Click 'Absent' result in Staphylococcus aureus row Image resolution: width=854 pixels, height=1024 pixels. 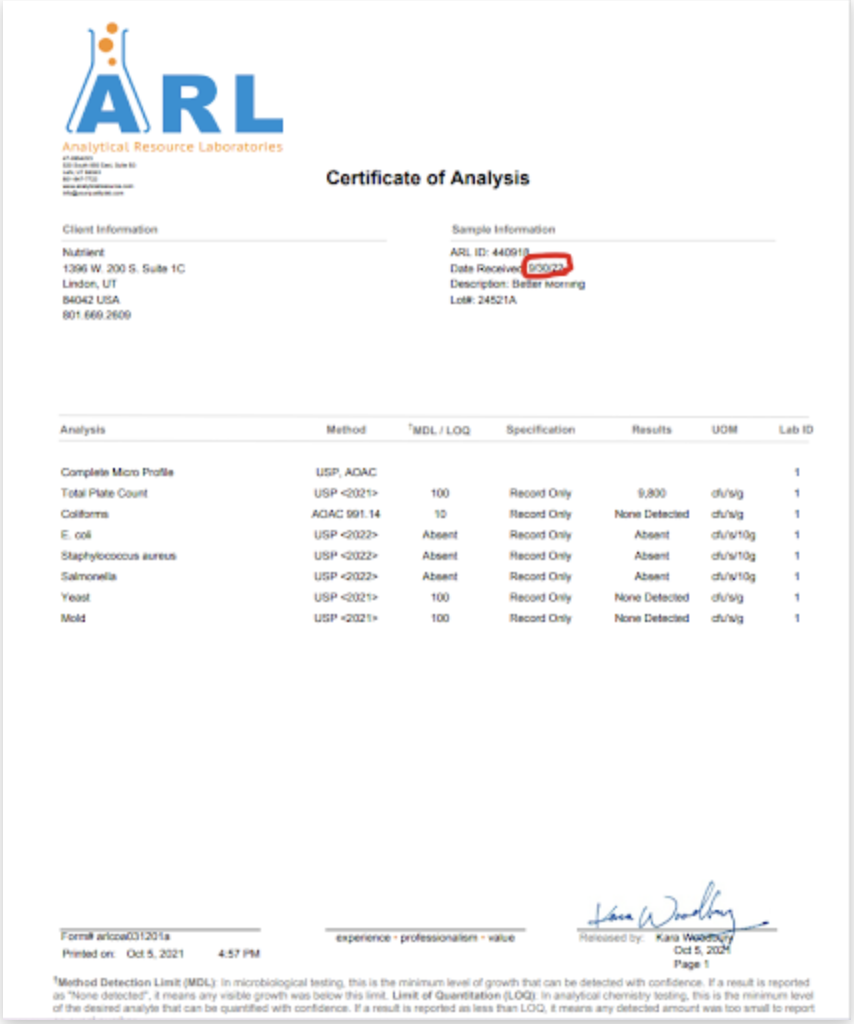[x=652, y=556]
